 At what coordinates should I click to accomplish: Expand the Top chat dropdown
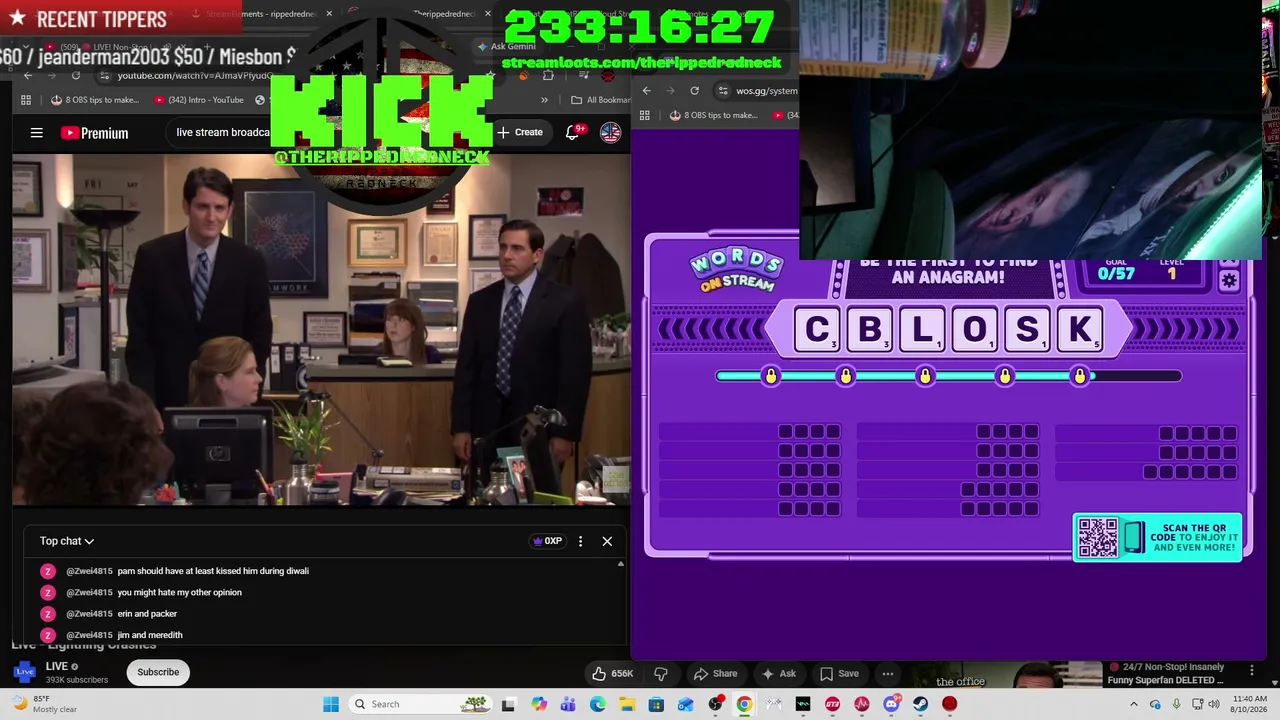click(67, 541)
